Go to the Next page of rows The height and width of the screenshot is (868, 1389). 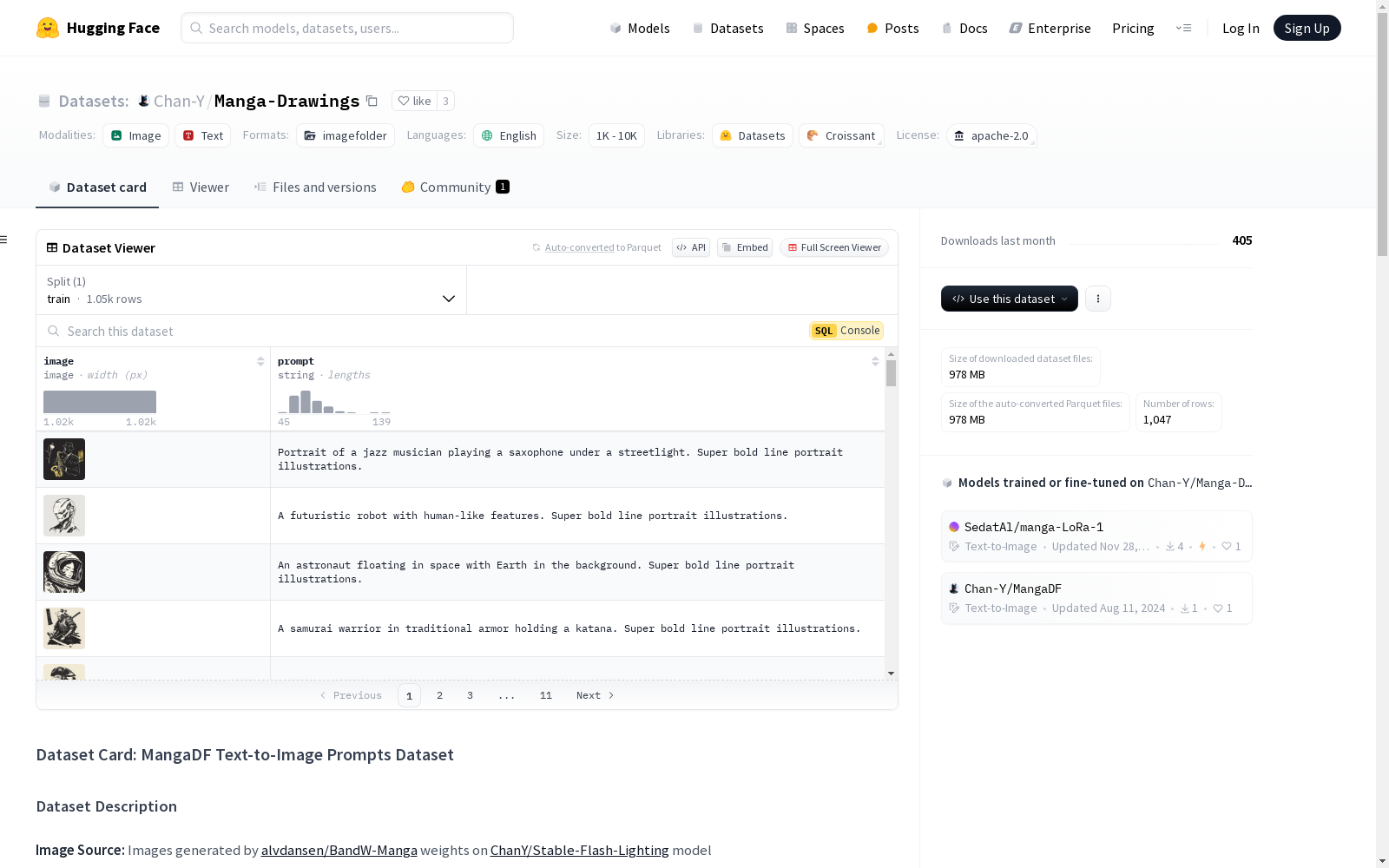click(596, 695)
